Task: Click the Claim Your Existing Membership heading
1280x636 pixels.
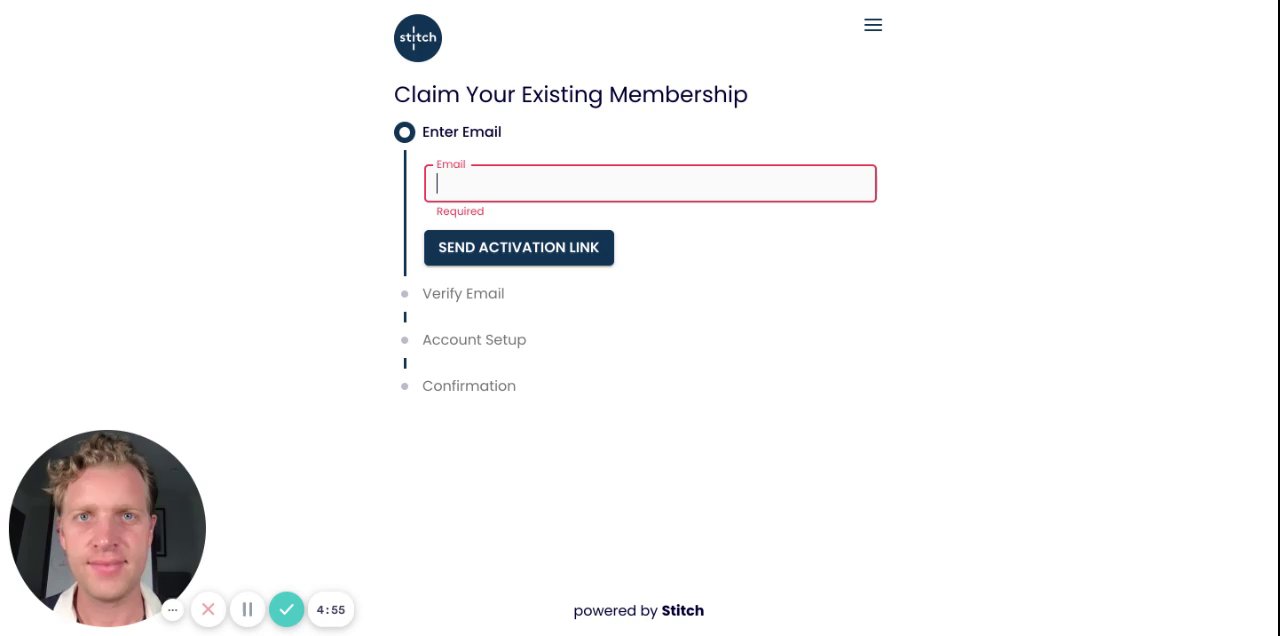Action: pos(570,95)
